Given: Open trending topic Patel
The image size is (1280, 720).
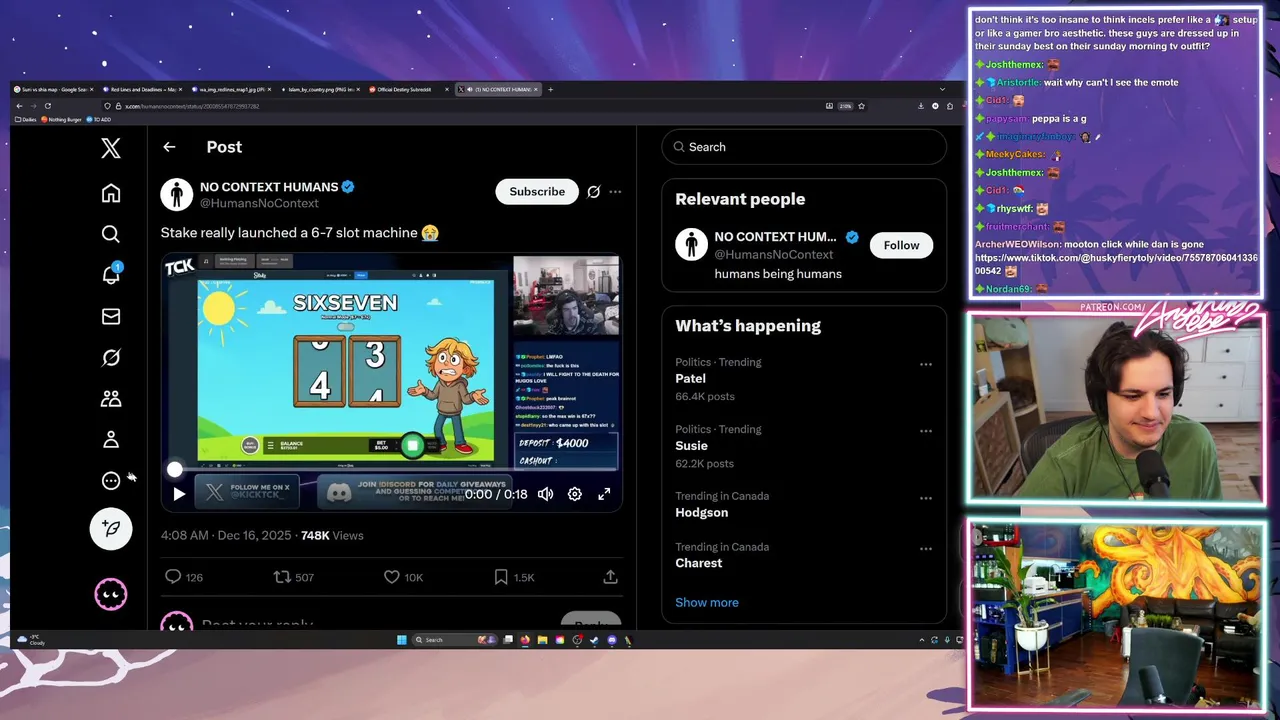Looking at the screenshot, I should click(690, 379).
